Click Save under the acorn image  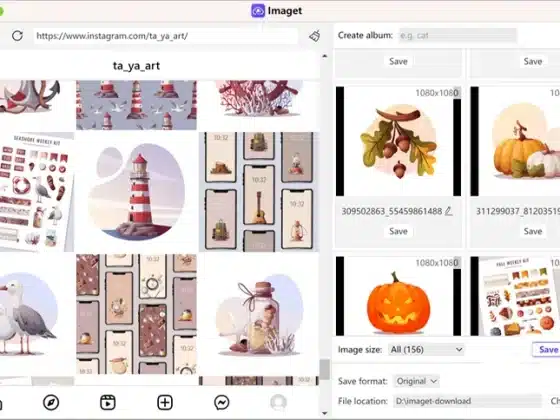tap(398, 231)
